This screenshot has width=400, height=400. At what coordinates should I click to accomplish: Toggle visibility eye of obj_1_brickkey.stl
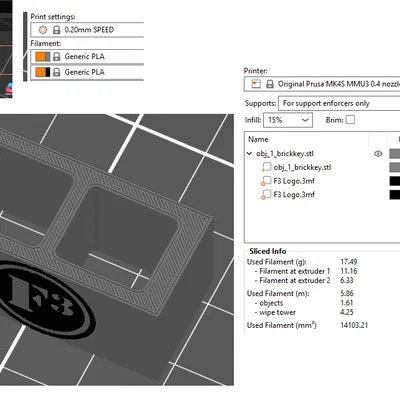(378, 154)
